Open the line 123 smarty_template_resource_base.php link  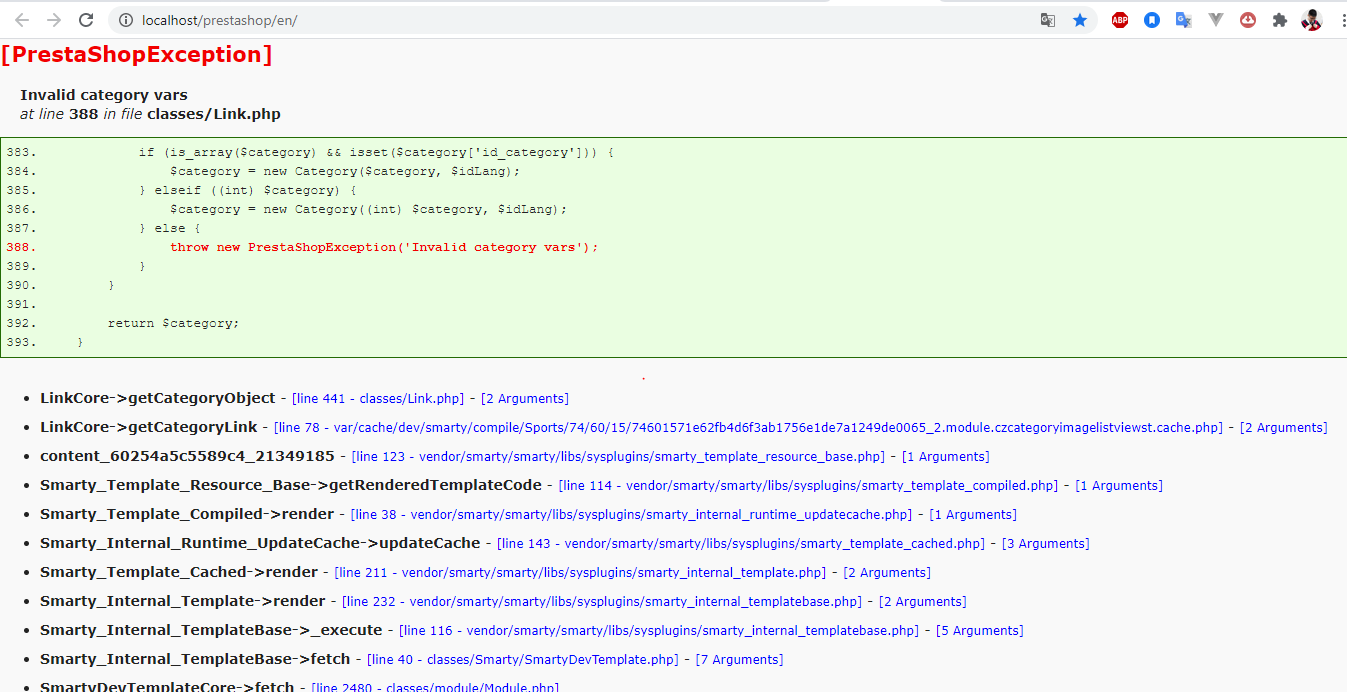(618, 457)
